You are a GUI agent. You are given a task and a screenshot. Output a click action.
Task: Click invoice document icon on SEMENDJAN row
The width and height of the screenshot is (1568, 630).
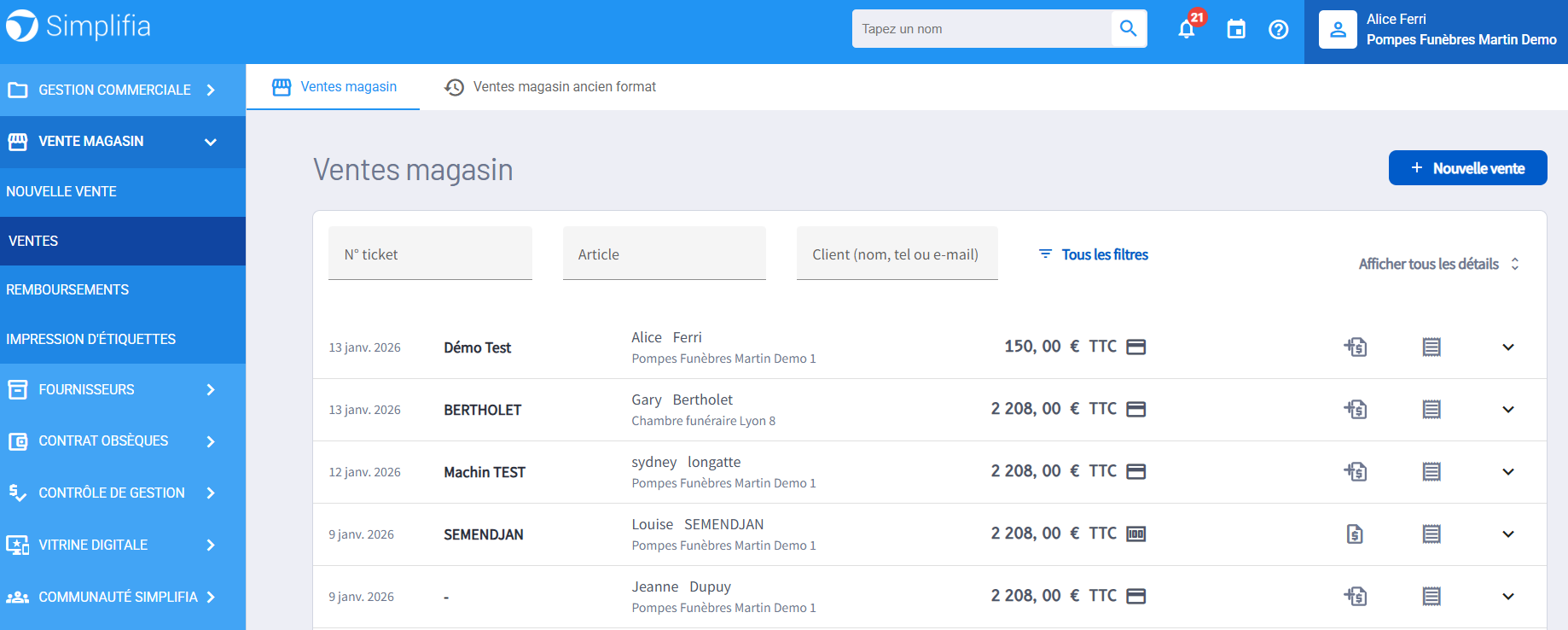coord(1355,534)
